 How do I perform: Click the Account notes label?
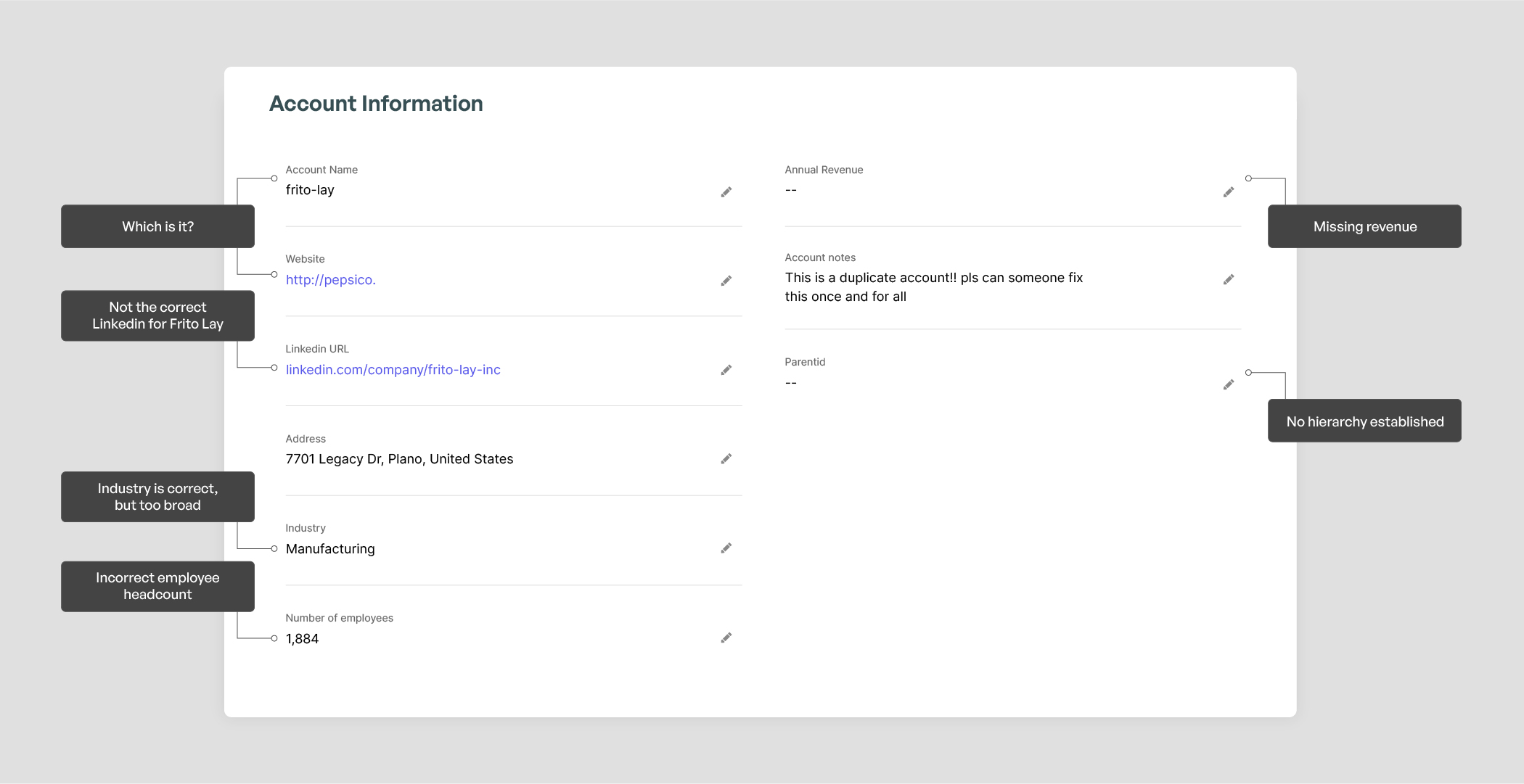click(820, 257)
